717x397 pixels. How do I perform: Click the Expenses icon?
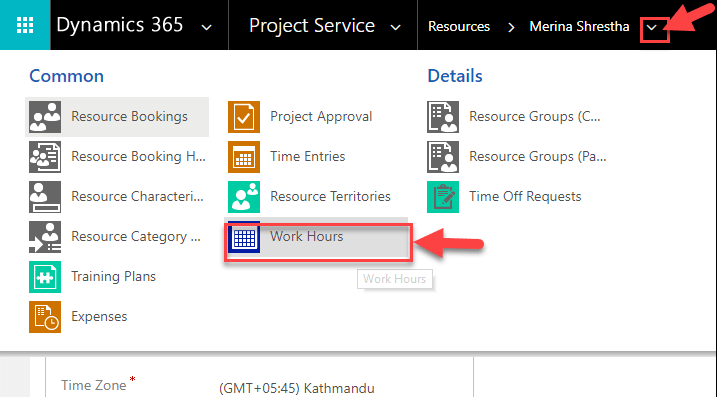click(45, 317)
